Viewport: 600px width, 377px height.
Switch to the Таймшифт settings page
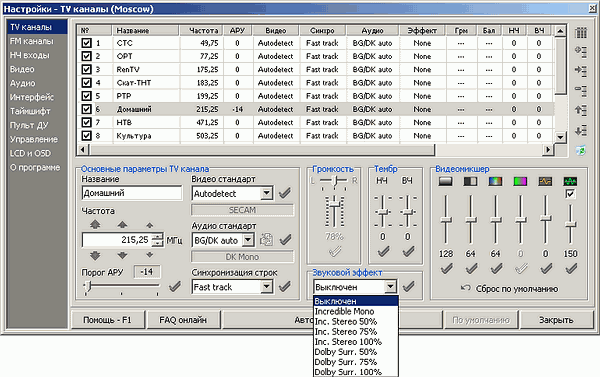click(30, 111)
